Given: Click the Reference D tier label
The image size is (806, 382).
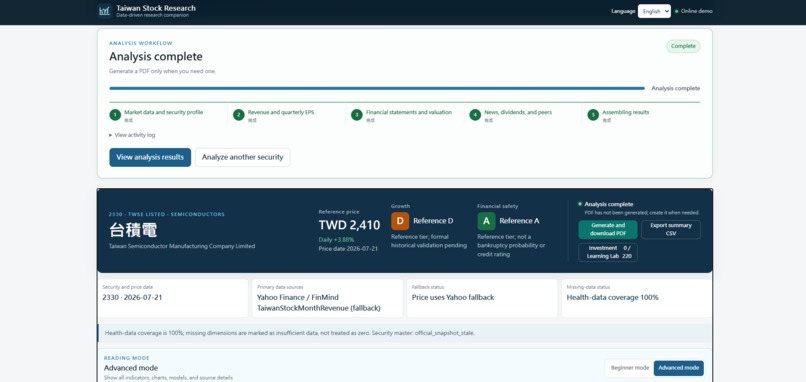Looking at the screenshot, I should (x=433, y=221).
